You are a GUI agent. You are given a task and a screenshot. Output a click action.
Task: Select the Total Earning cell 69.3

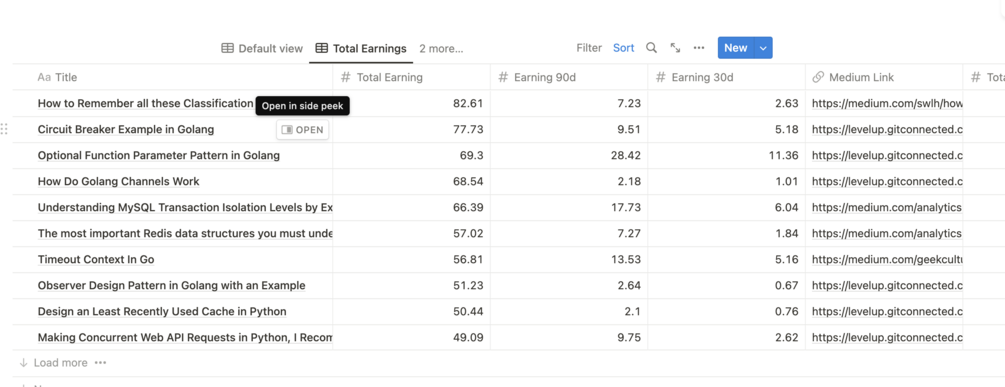[x=411, y=155]
